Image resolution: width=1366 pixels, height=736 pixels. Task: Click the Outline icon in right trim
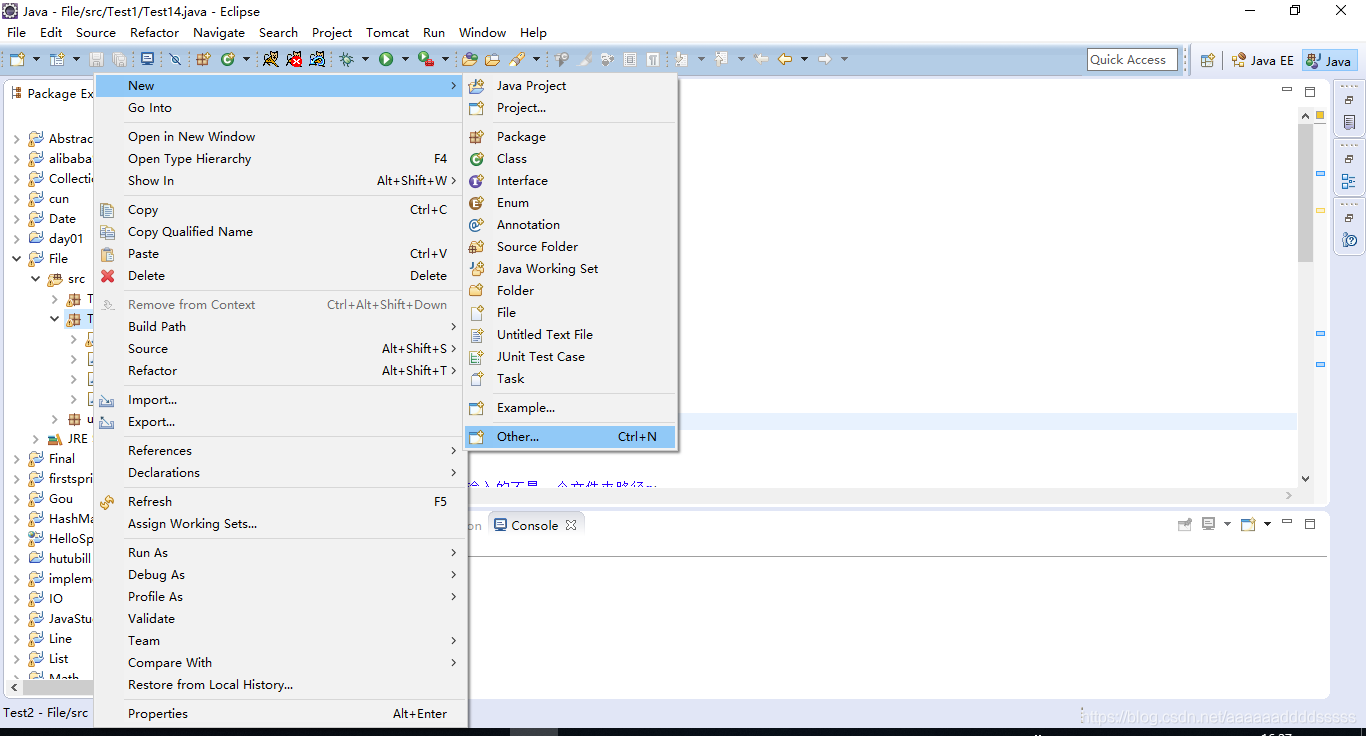coord(1349,181)
